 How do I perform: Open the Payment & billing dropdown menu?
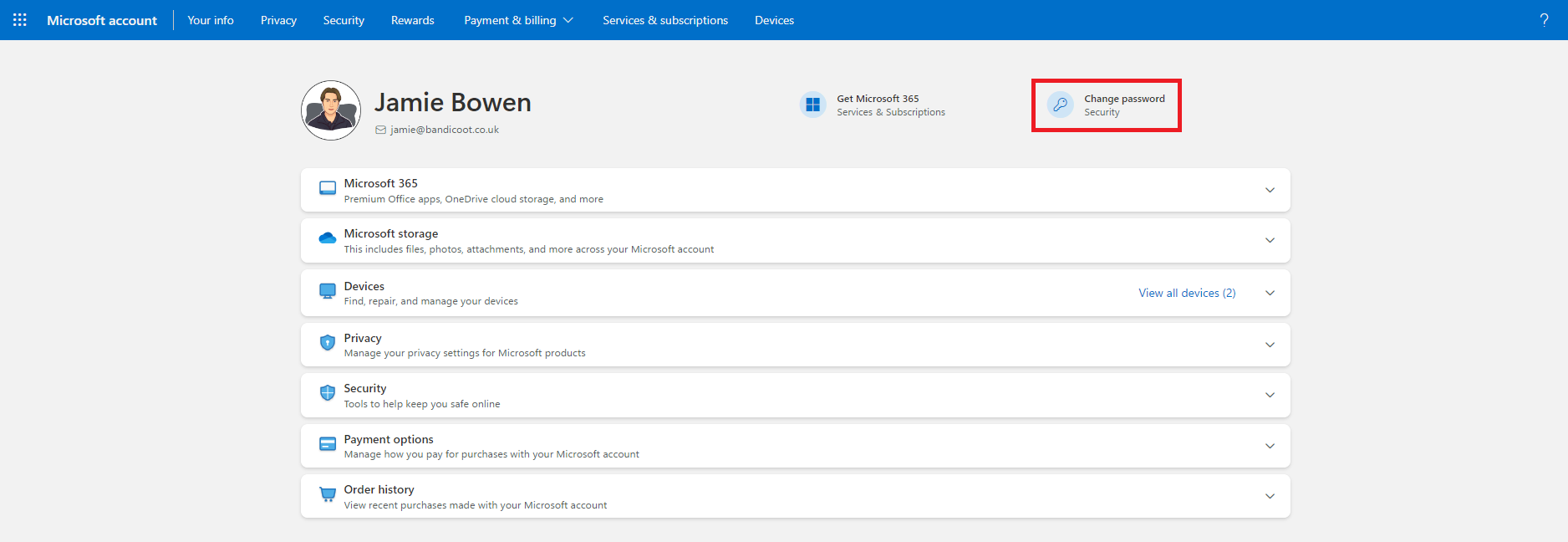point(518,20)
